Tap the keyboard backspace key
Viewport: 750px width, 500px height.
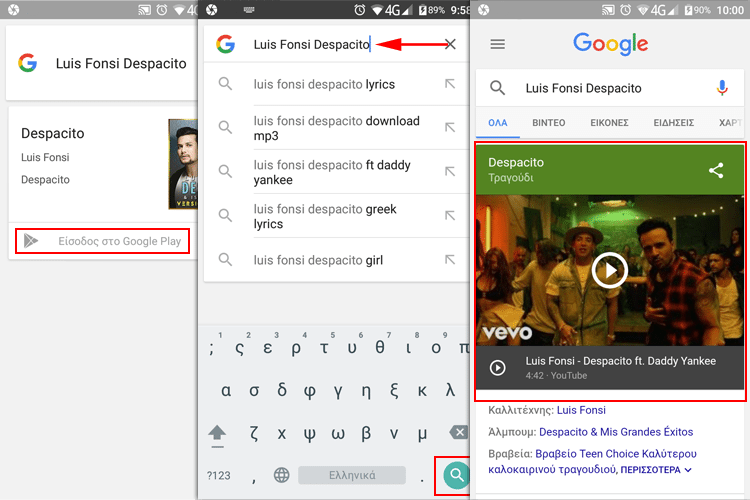tap(458, 433)
